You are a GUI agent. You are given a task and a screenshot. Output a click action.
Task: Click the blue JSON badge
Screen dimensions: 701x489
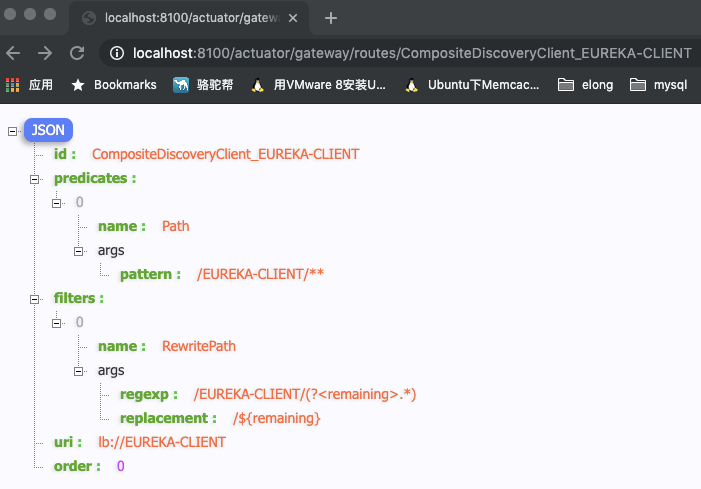(x=48, y=130)
